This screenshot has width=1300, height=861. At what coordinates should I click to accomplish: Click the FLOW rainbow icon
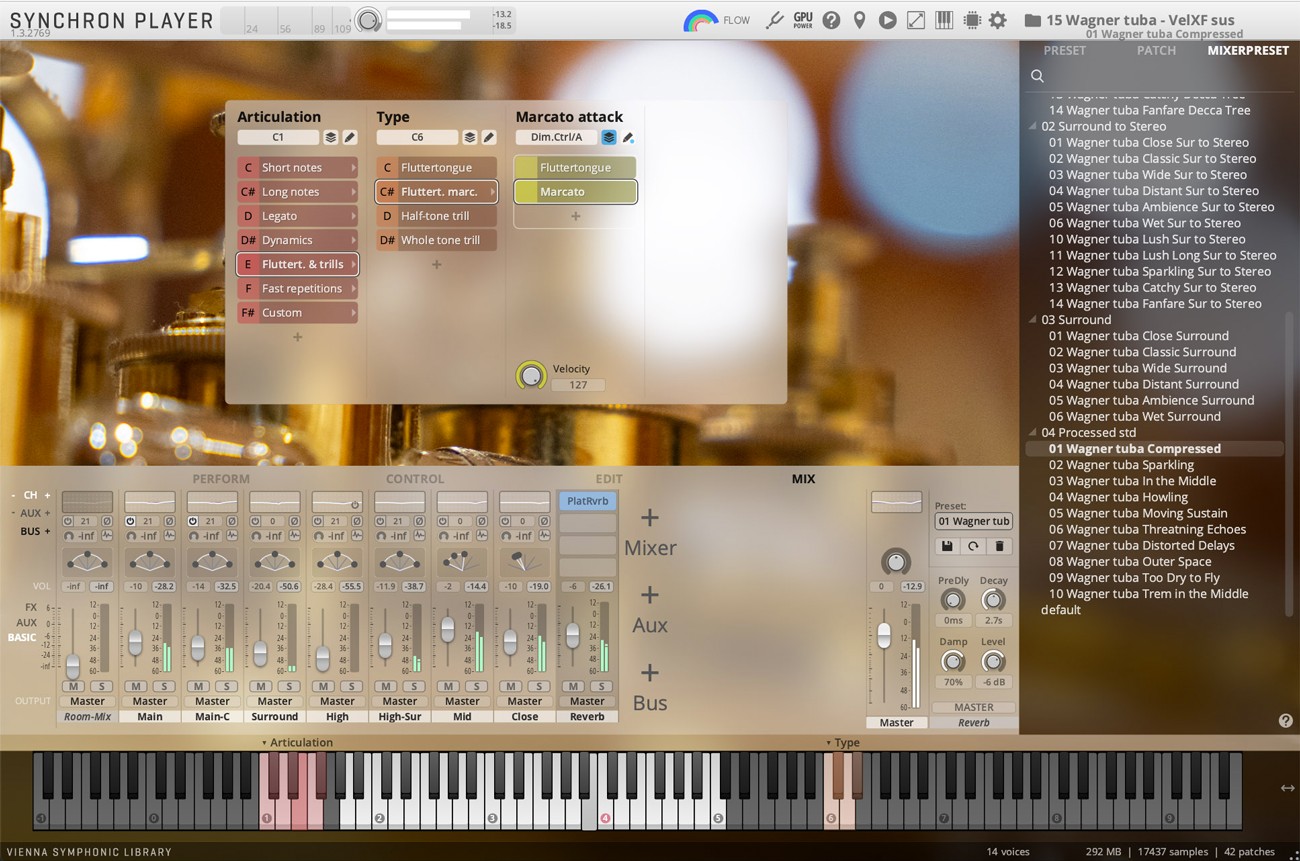click(701, 20)
